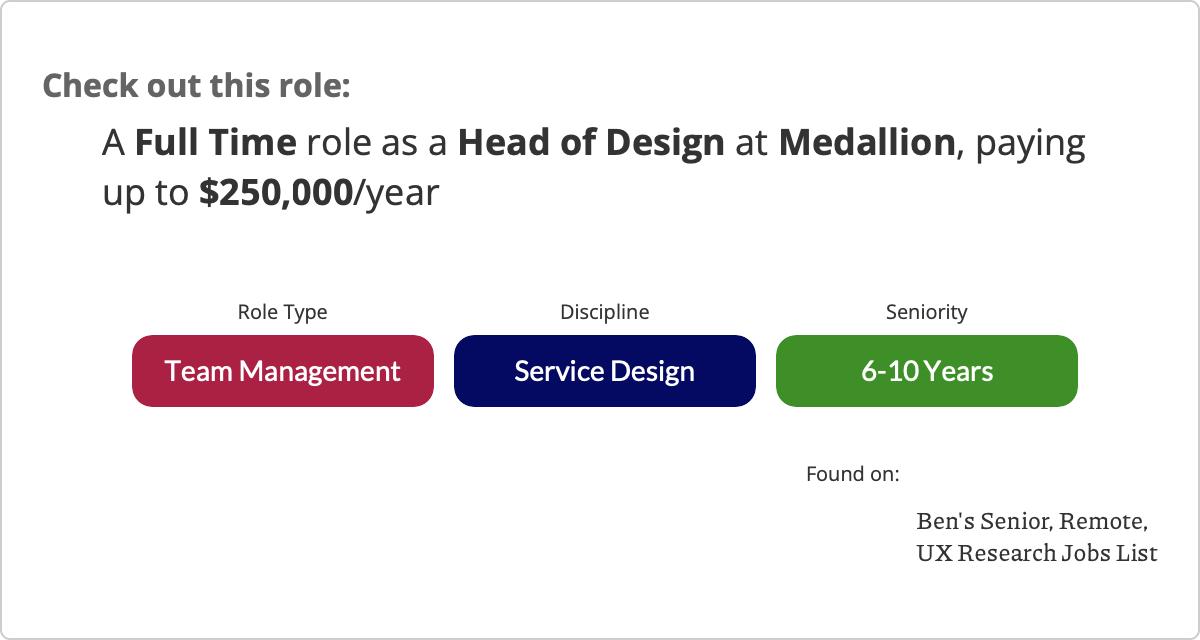Click the "Discipline" label
Image resolution: width=1200 pixels, height=640 pixels.
coord(604,312)
